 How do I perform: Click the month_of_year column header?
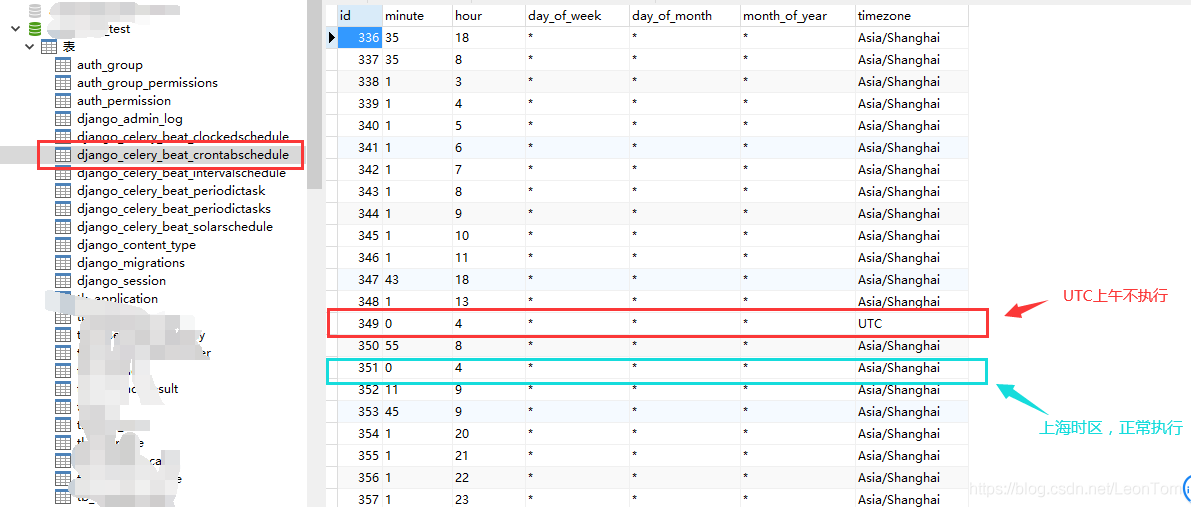(798, 15)
